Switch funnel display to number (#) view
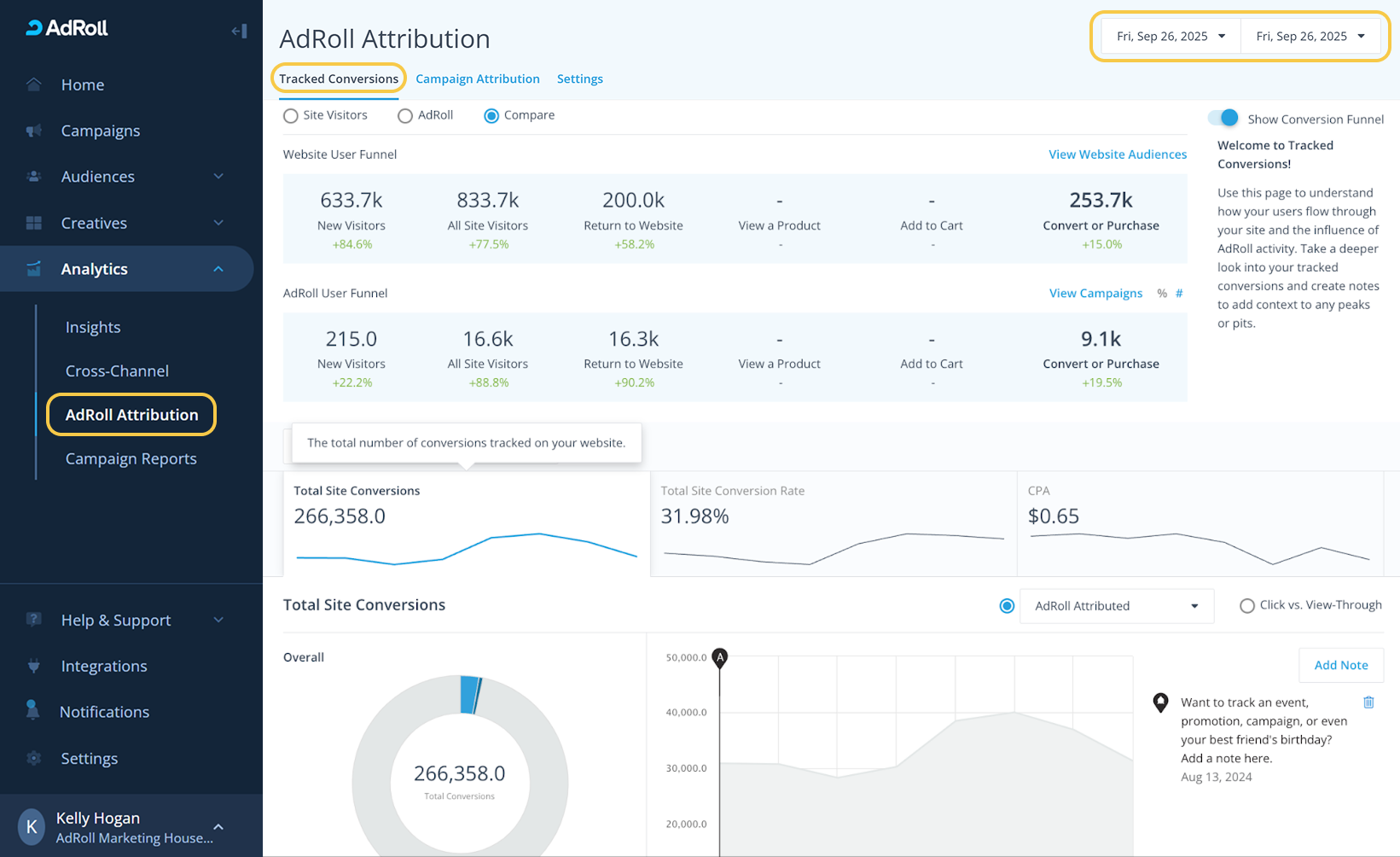The width and height of the screenshot is (1400, 857). (1179, 294)
